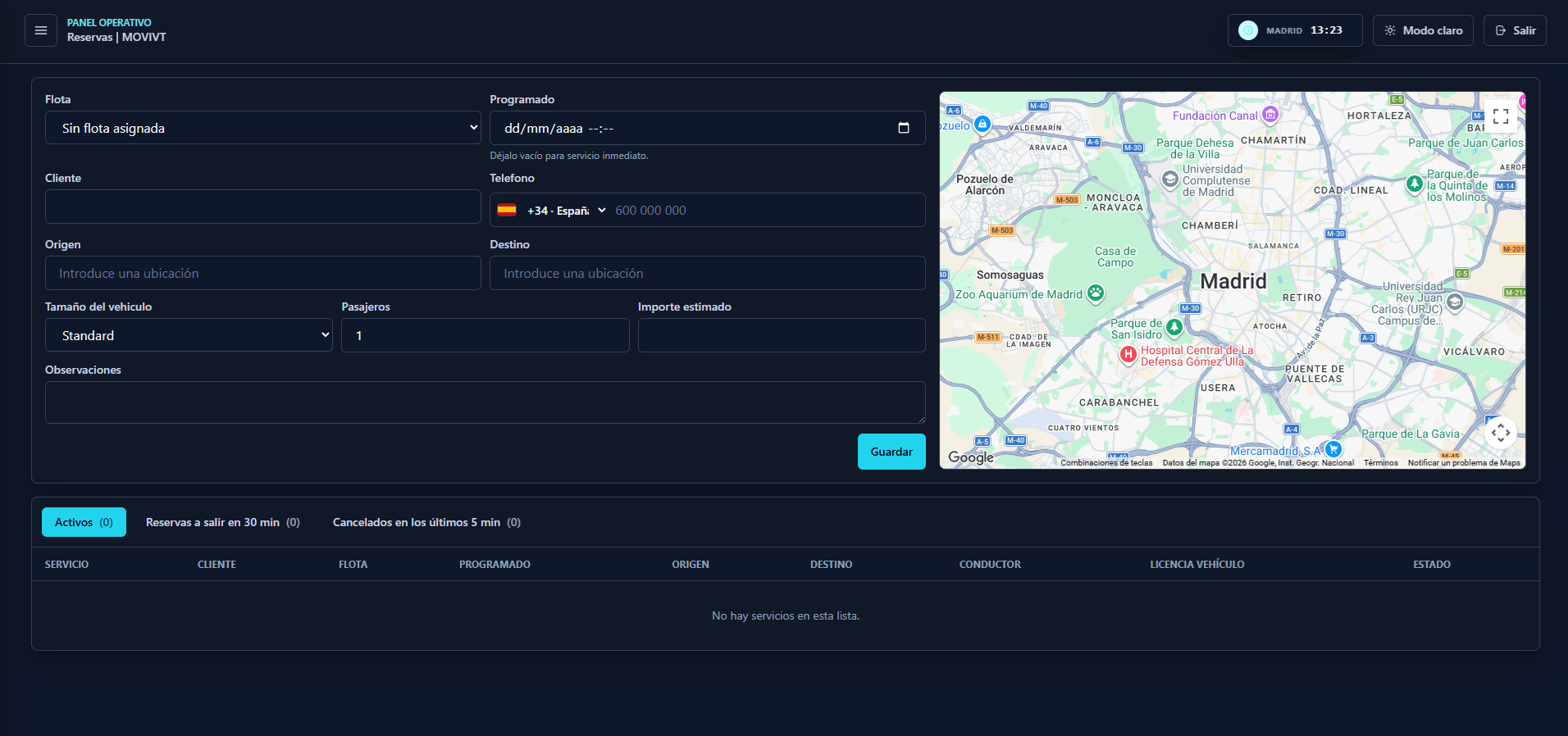Open the map camera pan controls

tap(1501, 432)
